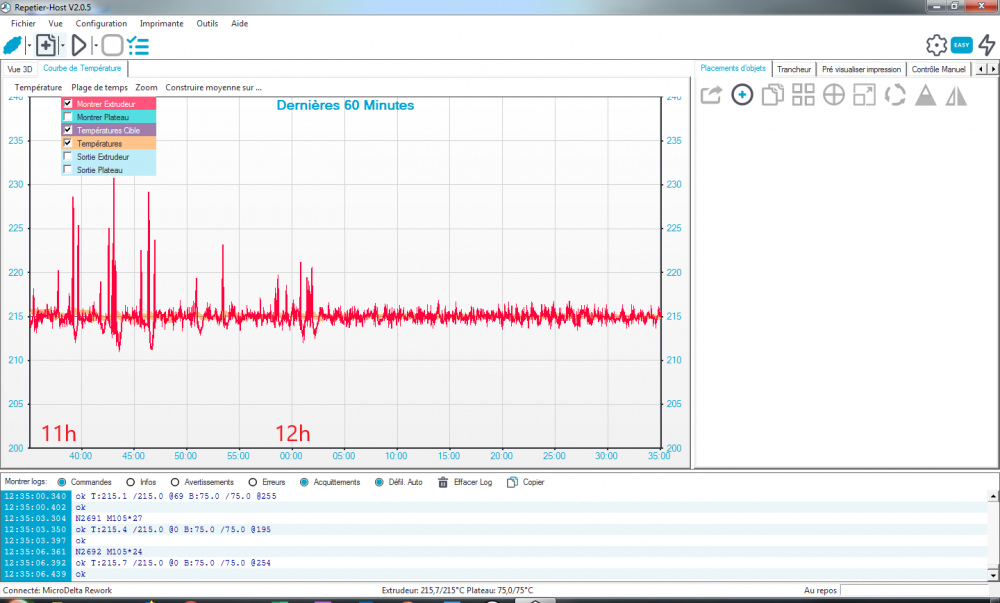Open printer settings gear icon

coord(936,45)
